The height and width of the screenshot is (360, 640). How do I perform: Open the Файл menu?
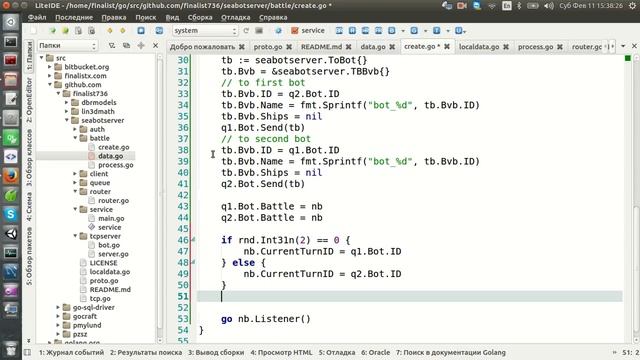(37, 18)
